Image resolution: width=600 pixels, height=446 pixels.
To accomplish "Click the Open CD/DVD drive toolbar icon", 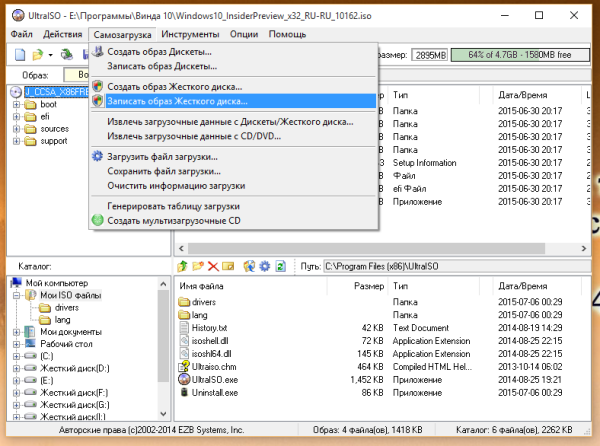I will pyautogui.click(x=67, y=55).
